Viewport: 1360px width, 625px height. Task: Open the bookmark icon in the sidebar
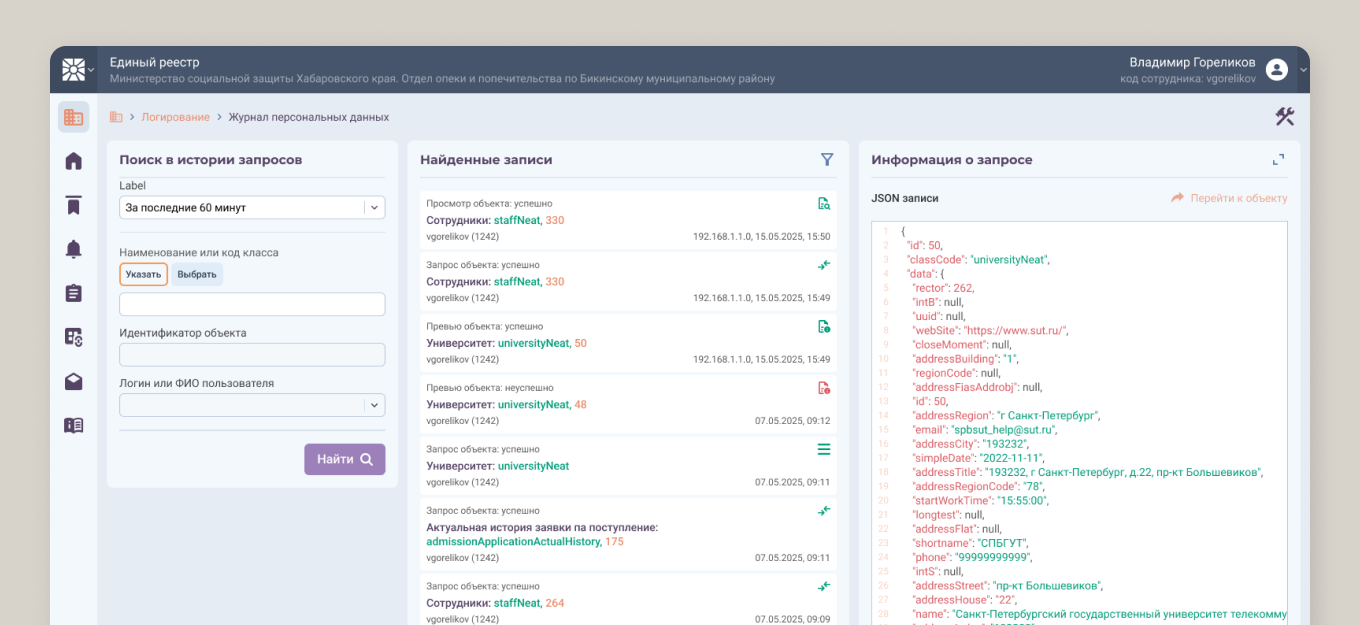[x=73, y=205]
